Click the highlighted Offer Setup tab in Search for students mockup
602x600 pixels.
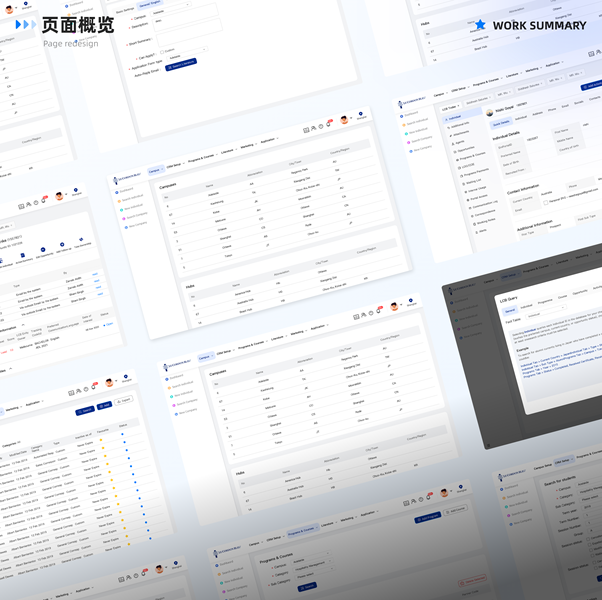point(564,461)
